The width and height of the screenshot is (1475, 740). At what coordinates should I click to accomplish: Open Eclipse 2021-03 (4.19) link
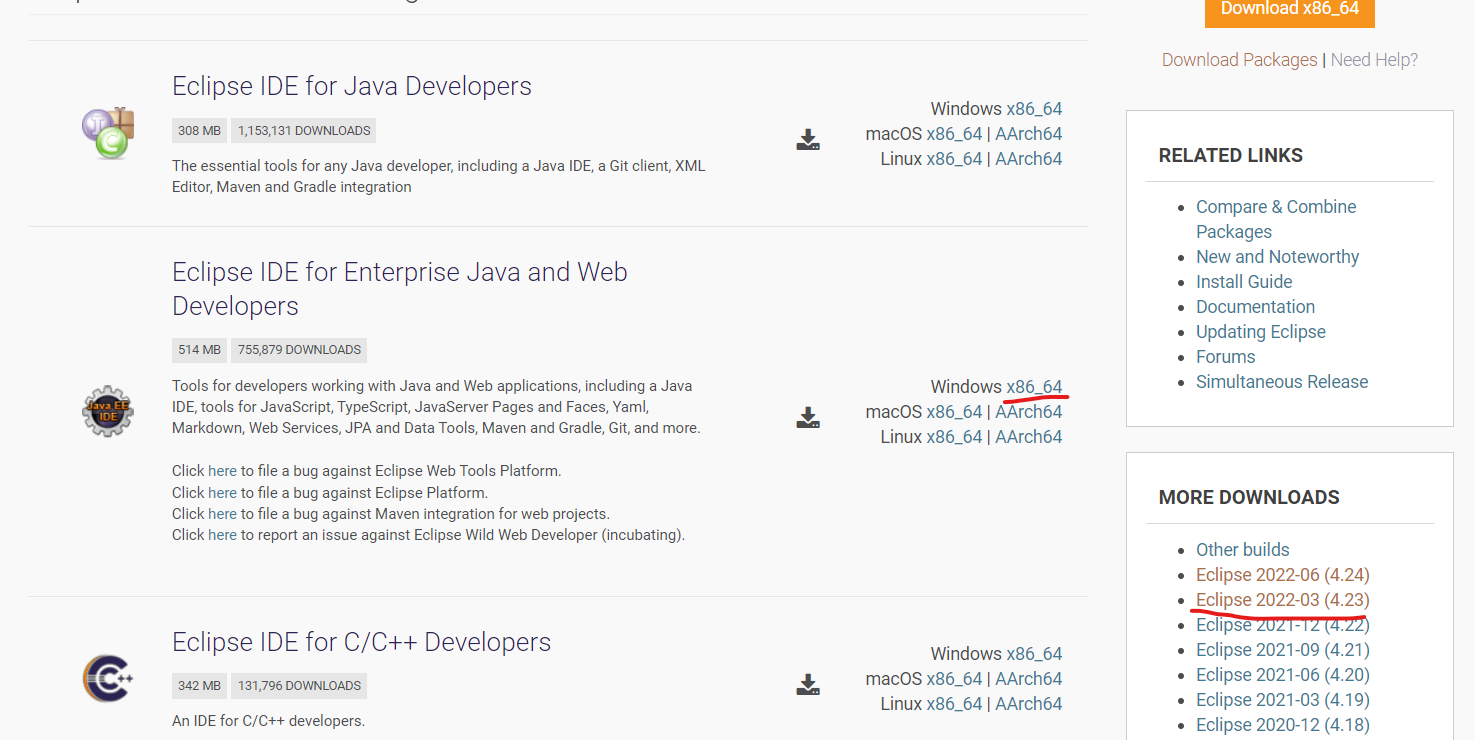tap(1283, 700)
